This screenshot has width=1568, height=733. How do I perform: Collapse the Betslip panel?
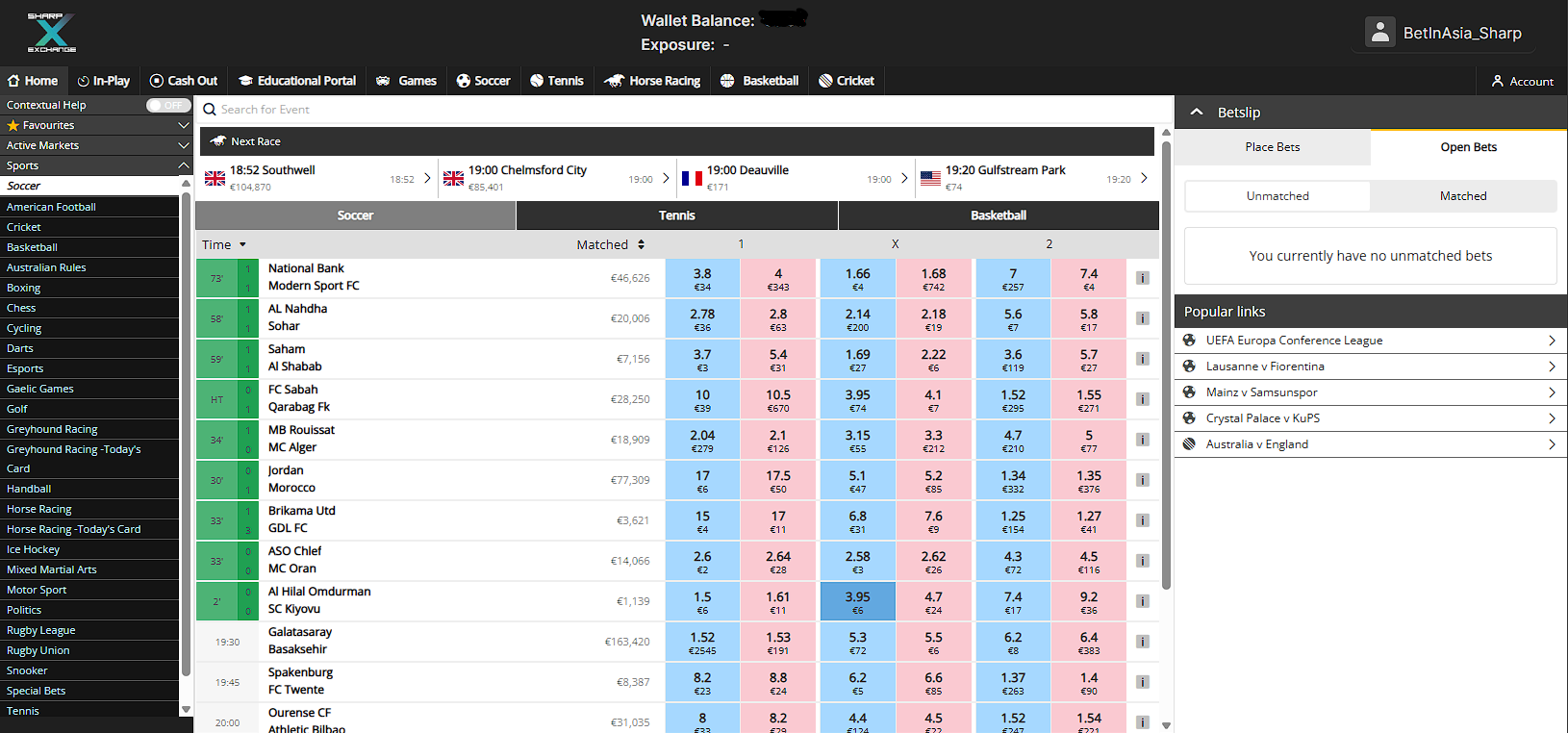pos(1197,113)
